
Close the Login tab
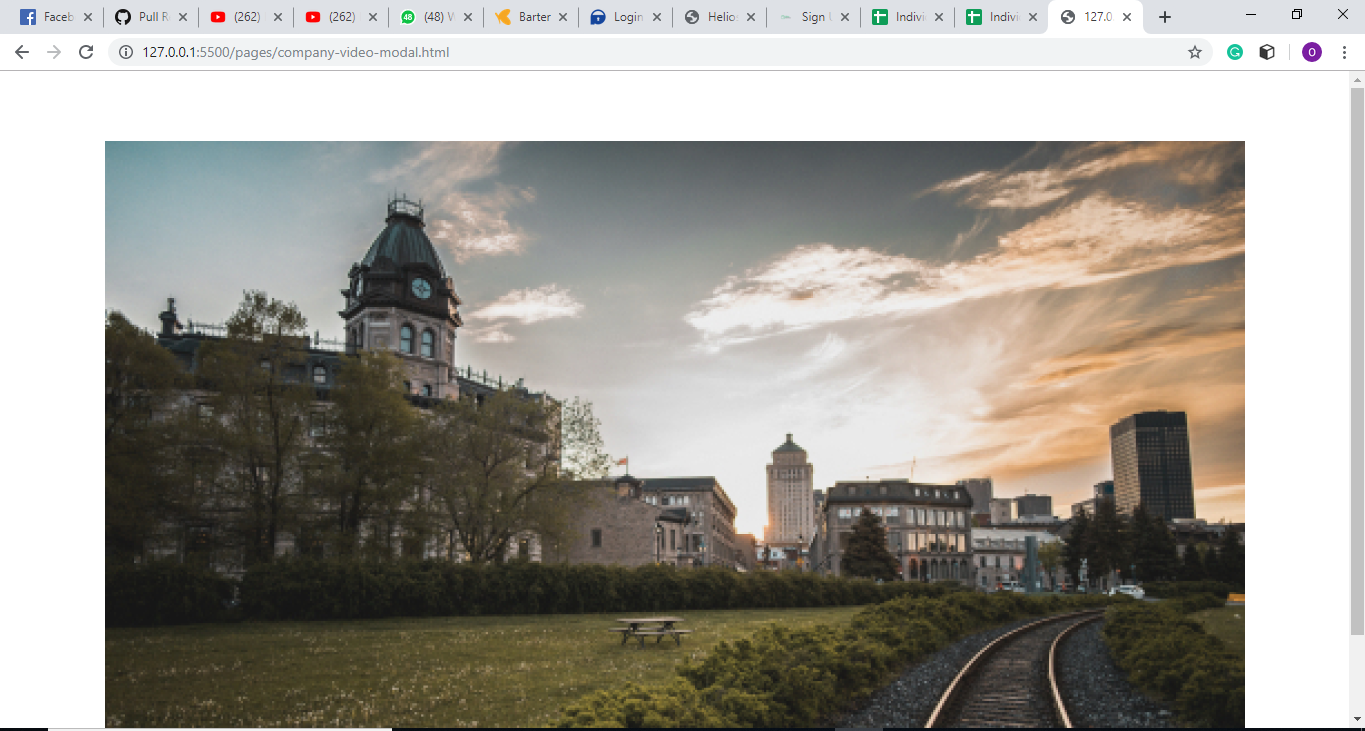coord(657,17)
